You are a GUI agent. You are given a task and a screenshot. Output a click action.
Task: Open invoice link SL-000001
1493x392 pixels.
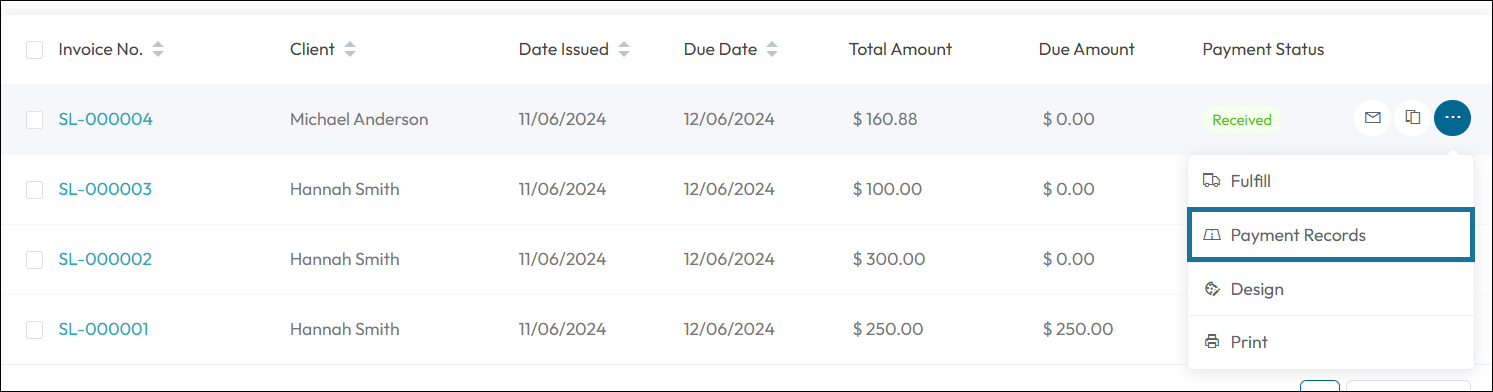point(103,329)
